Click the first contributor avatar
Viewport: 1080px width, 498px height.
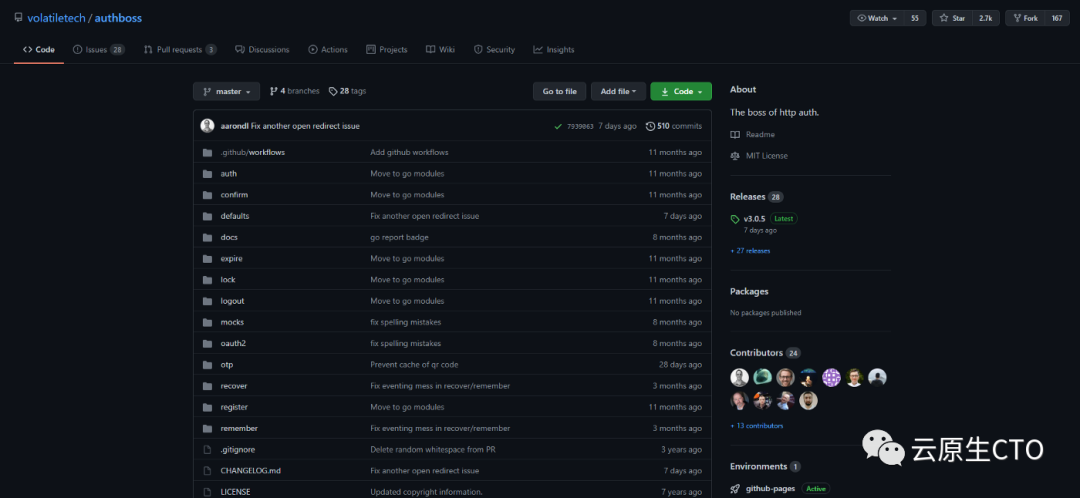pos(739,377)
